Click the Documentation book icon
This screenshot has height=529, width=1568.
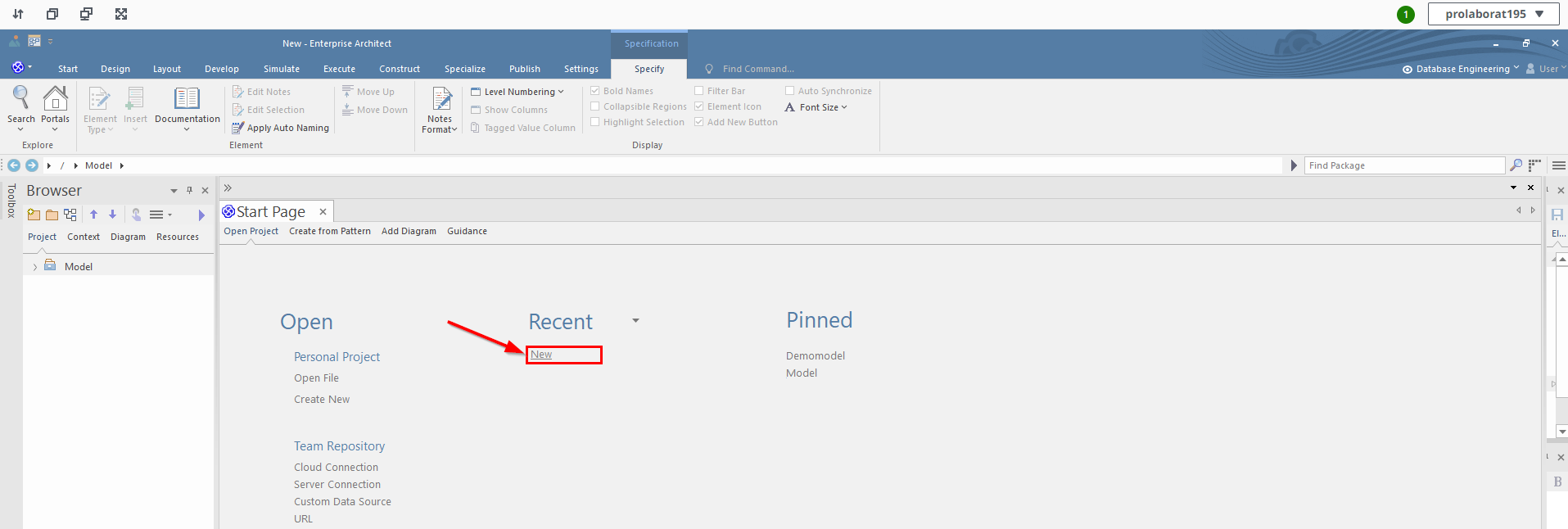coord(187,98)
